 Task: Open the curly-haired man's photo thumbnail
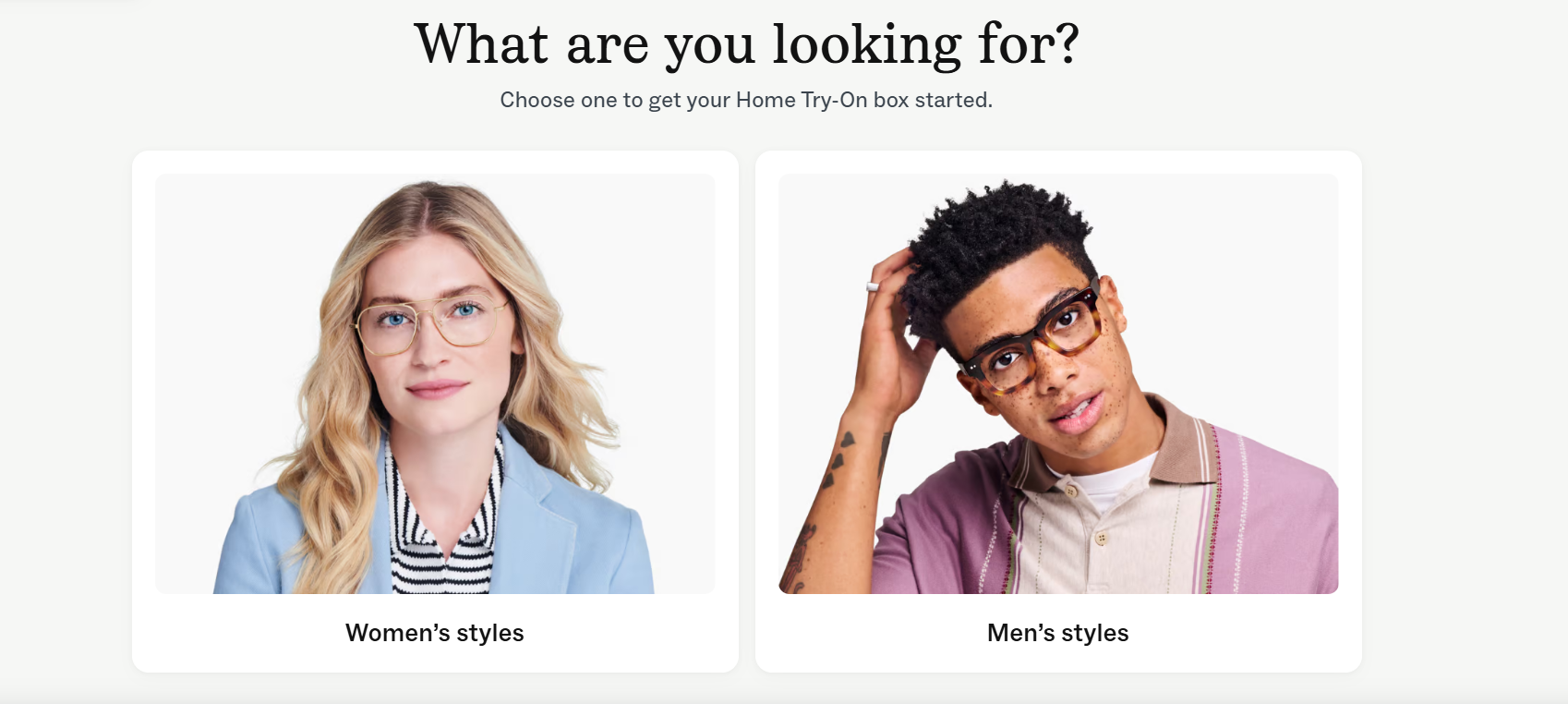pyautogui.click(x=1058, y=383)
